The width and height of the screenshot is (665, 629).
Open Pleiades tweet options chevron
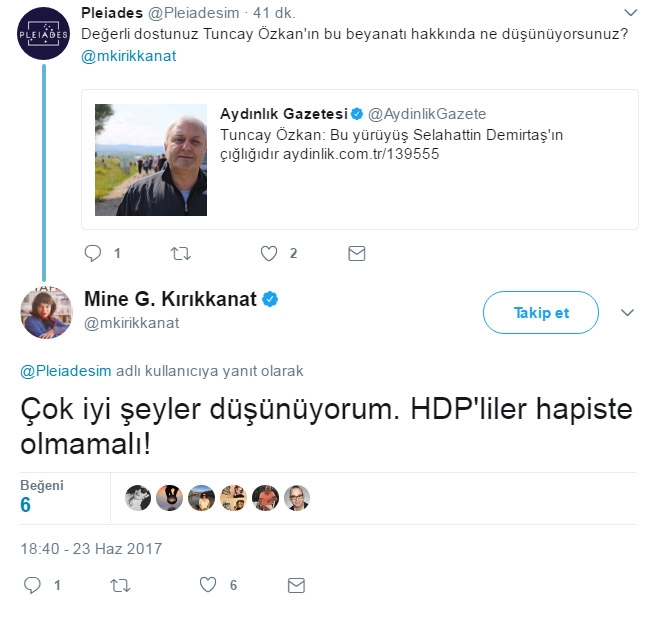pos(631,13)
